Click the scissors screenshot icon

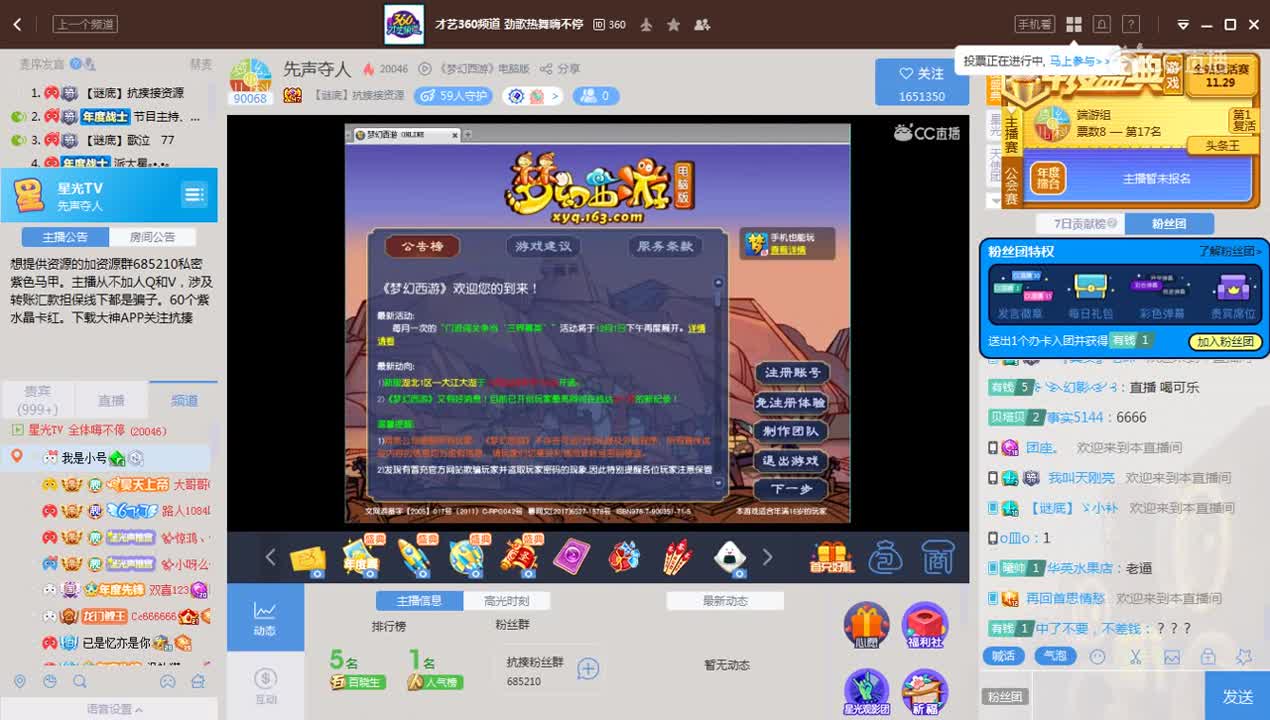(x=1135, y=657)
